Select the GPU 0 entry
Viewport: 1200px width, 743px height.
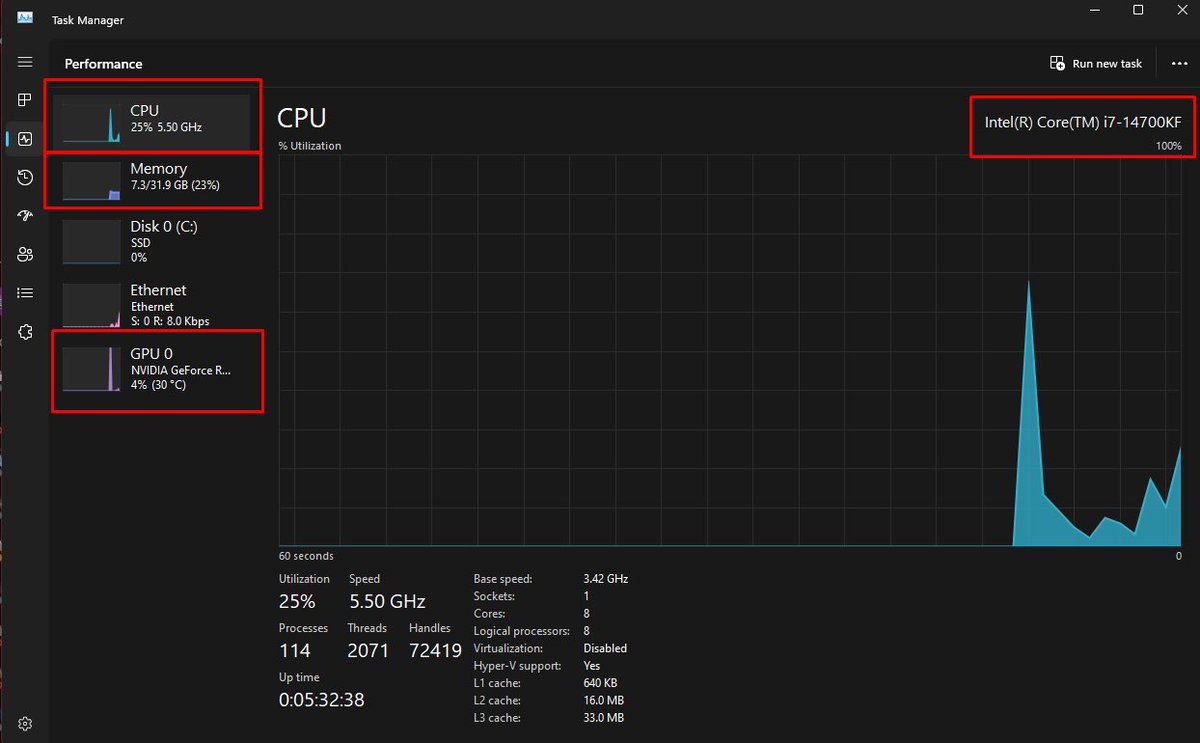(x=151, y=368)
